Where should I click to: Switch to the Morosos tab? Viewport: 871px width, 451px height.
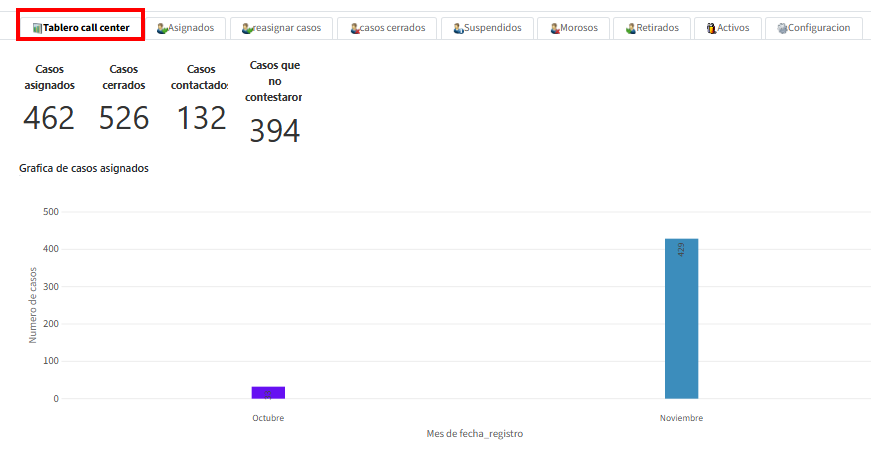point(579,28)
